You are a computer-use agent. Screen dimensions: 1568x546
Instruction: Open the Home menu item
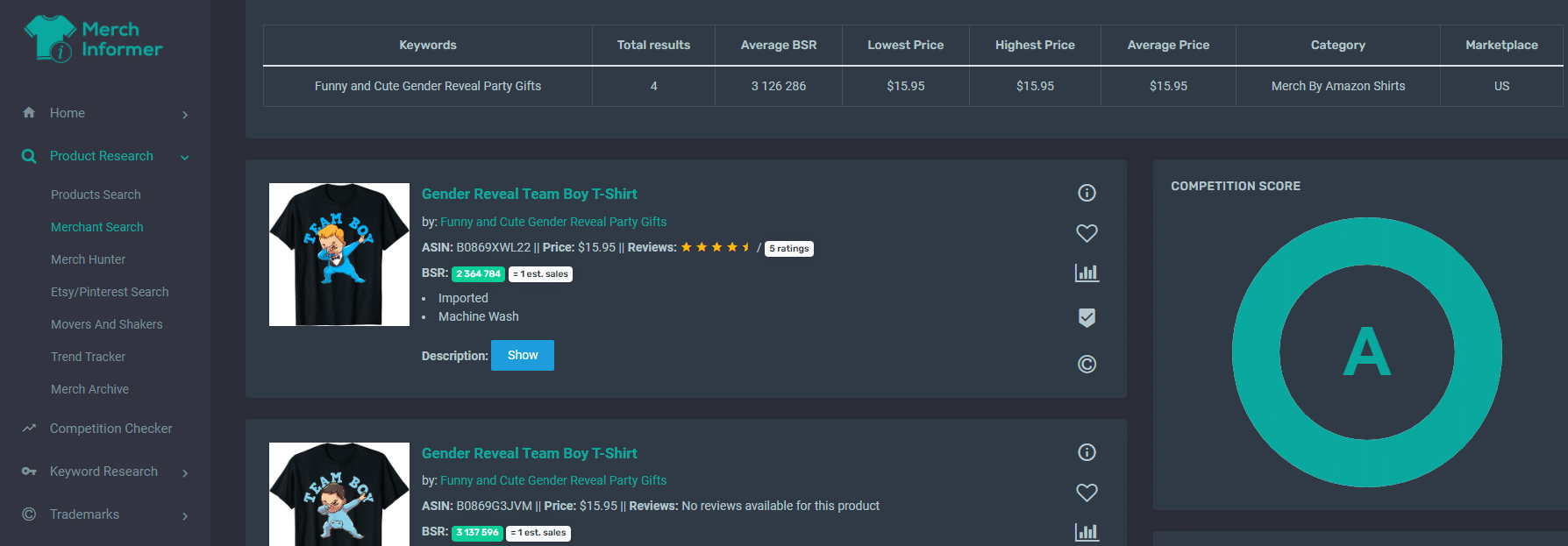pos(68,113)
